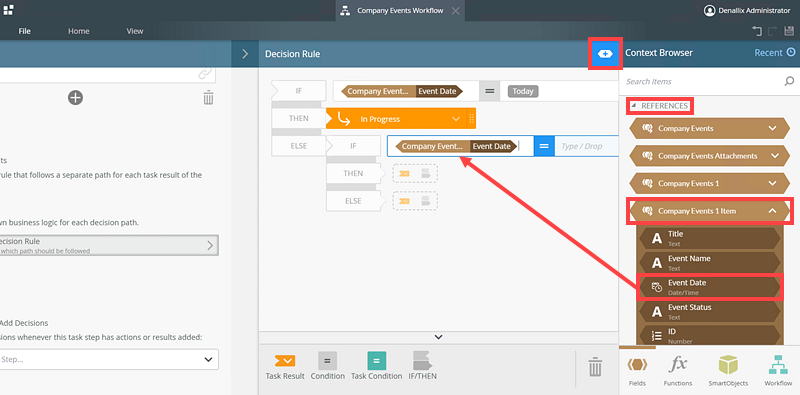Screen dimensions: 800x395
Task: Select the Event Date field item
Action: coord(710,287)
